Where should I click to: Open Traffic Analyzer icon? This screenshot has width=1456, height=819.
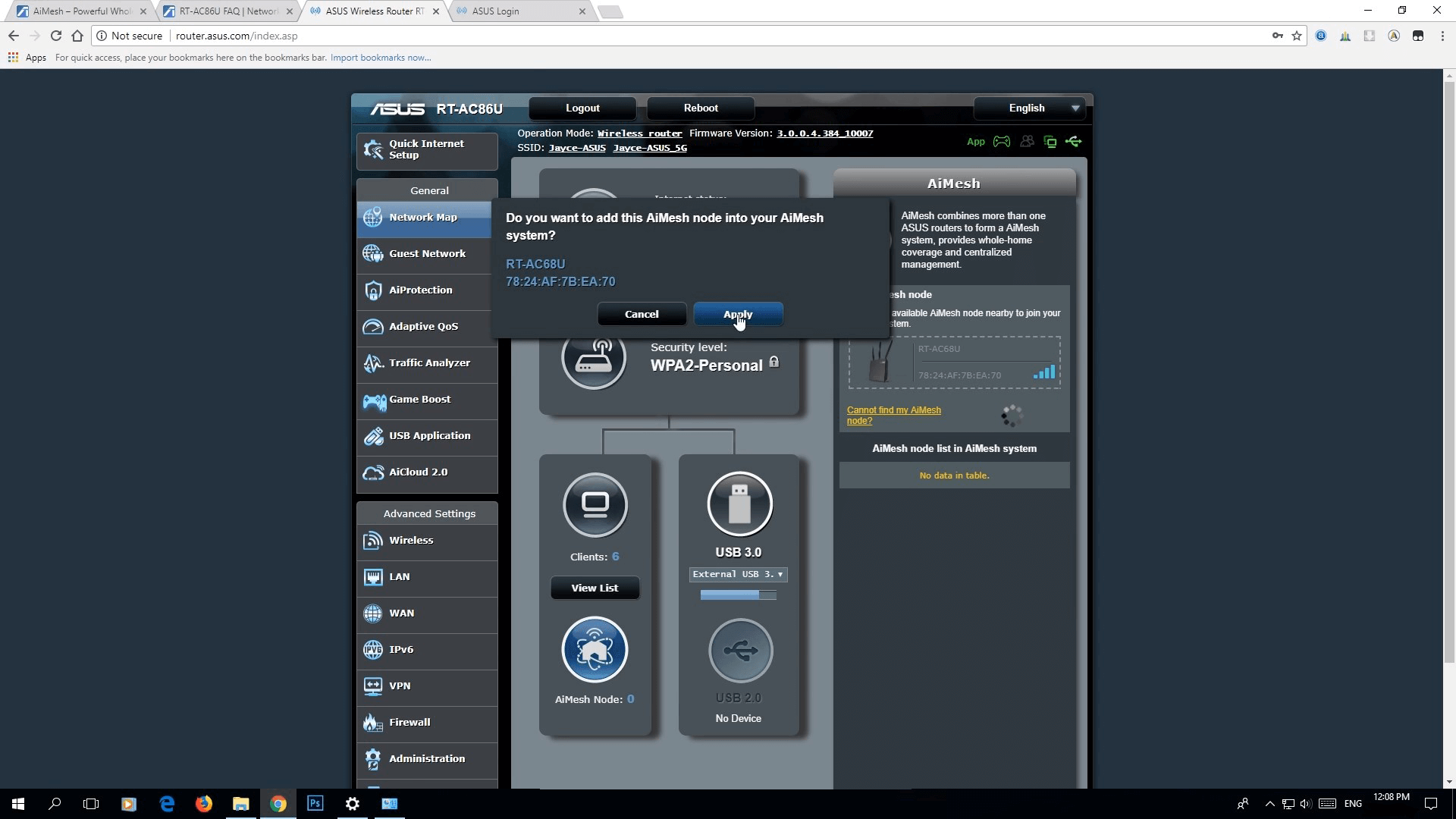coord(372,363)
